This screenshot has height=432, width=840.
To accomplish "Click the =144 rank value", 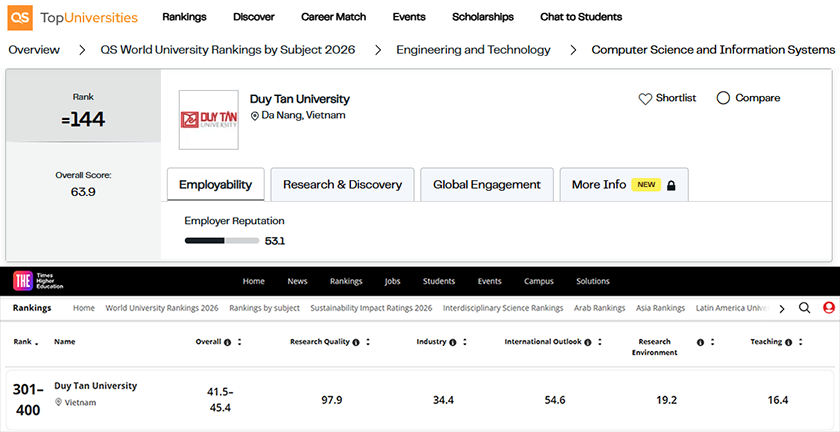I will (83, 121).
